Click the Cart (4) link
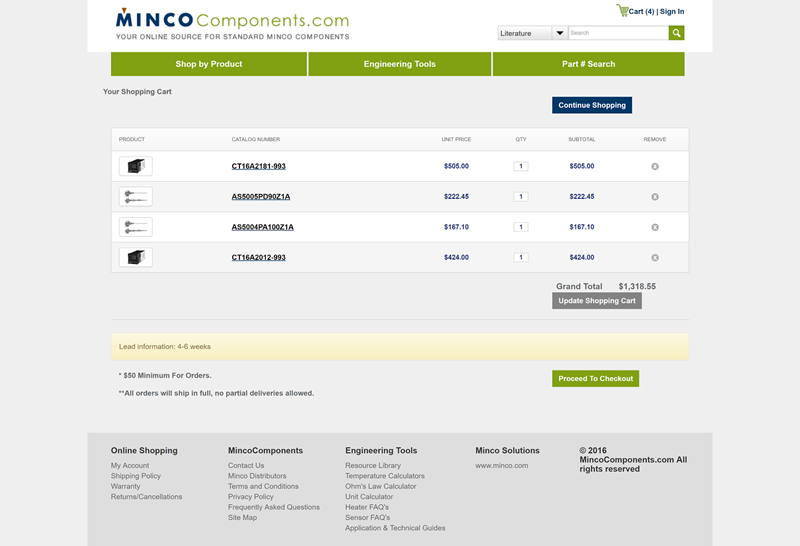 (x=641, y=11)
